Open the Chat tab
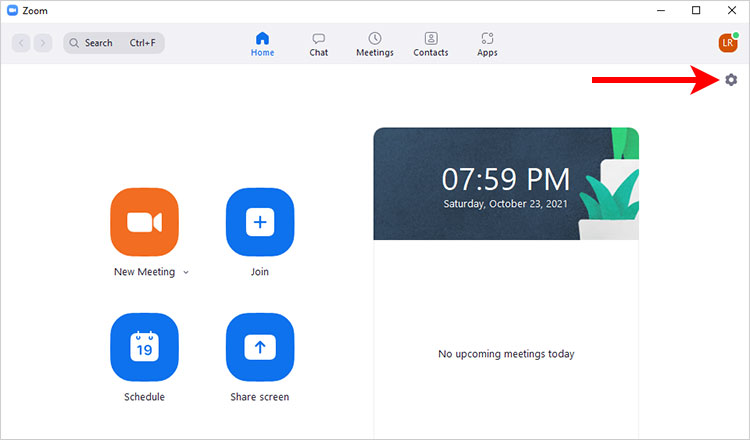Screen dimensions: 750x440 tap(319, 44)
